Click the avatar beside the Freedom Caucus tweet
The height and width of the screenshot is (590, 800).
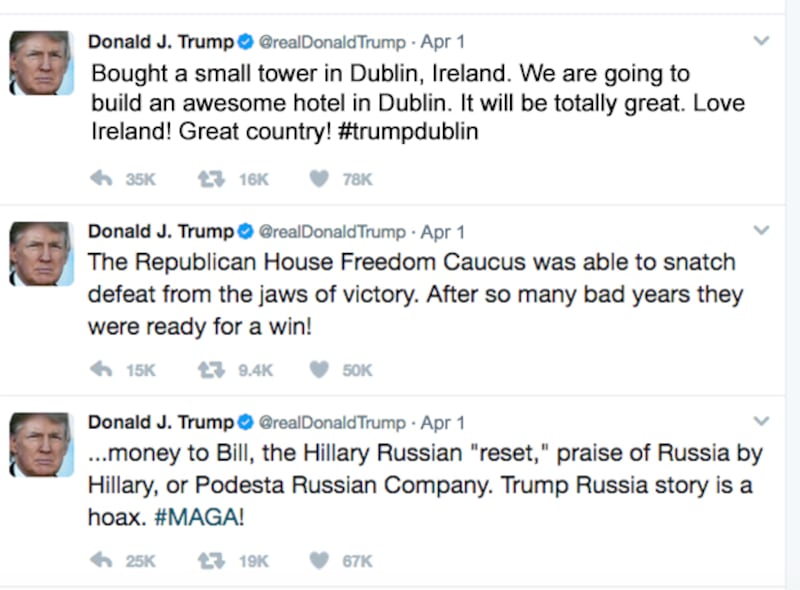click(x=41, y=253)
